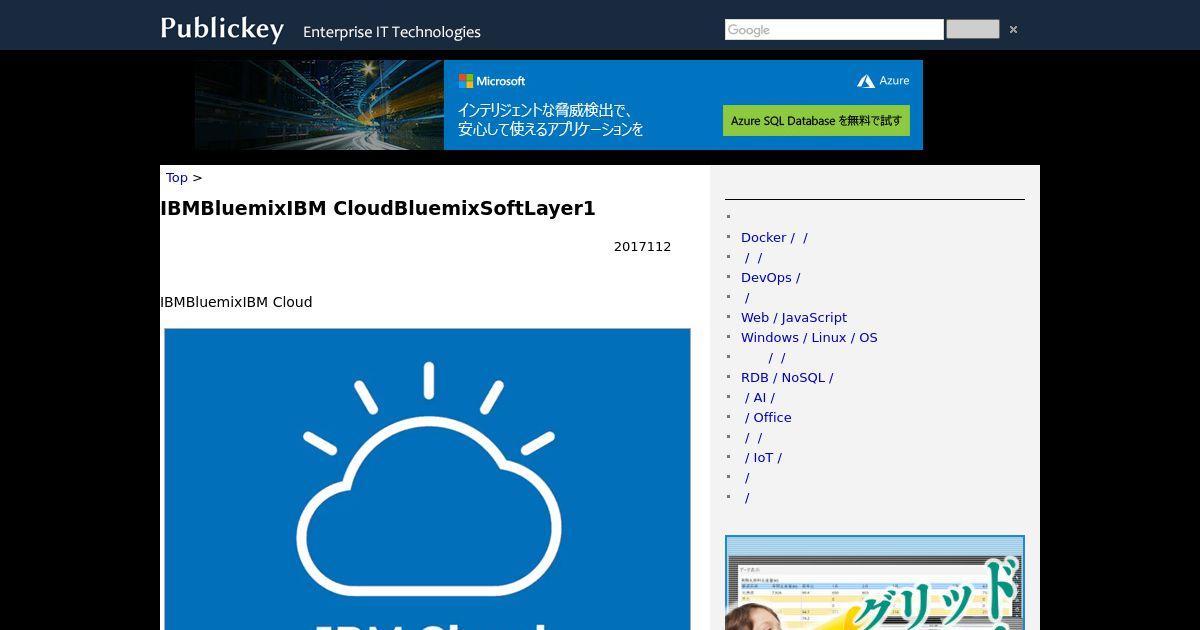Screen dimensions: 1200x630
Task: Open the IoT category link
Action: point(763,457)
